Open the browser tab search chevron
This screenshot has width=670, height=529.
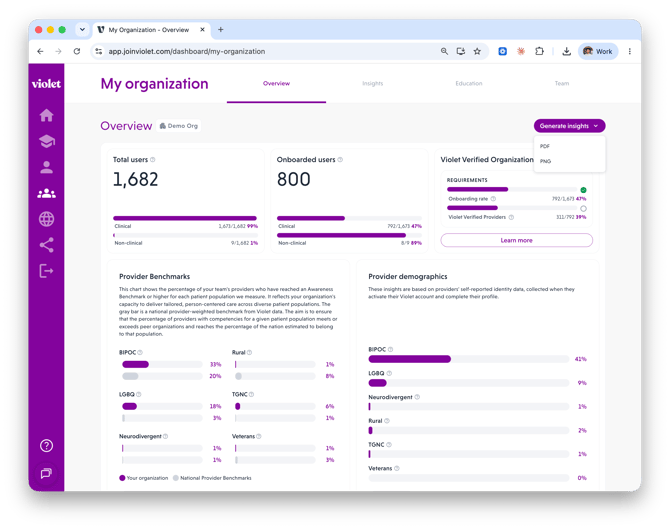pyautogui.click(x=82, y=29)
